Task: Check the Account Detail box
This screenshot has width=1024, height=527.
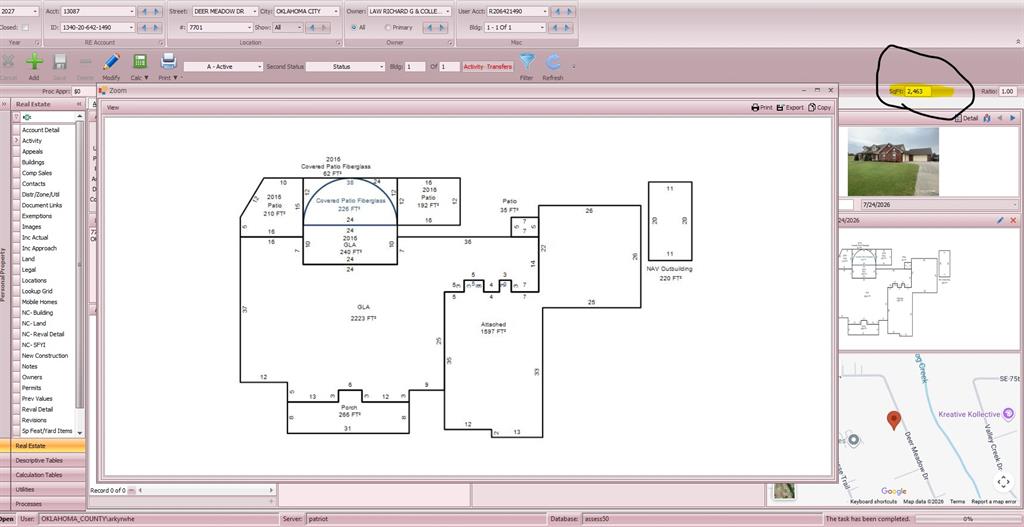Action: point(16,130)
